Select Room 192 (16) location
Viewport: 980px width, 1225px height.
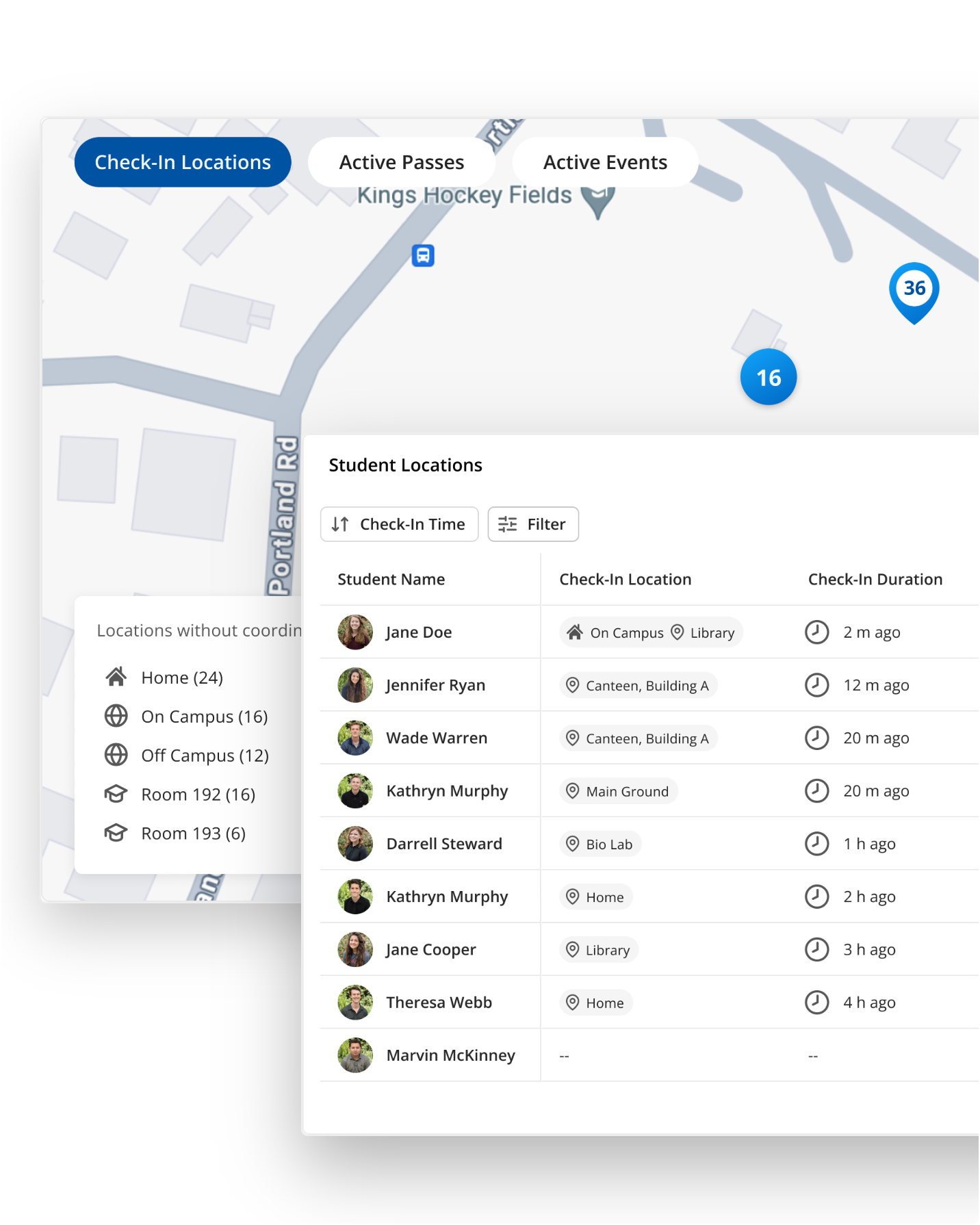pos(198,795)
